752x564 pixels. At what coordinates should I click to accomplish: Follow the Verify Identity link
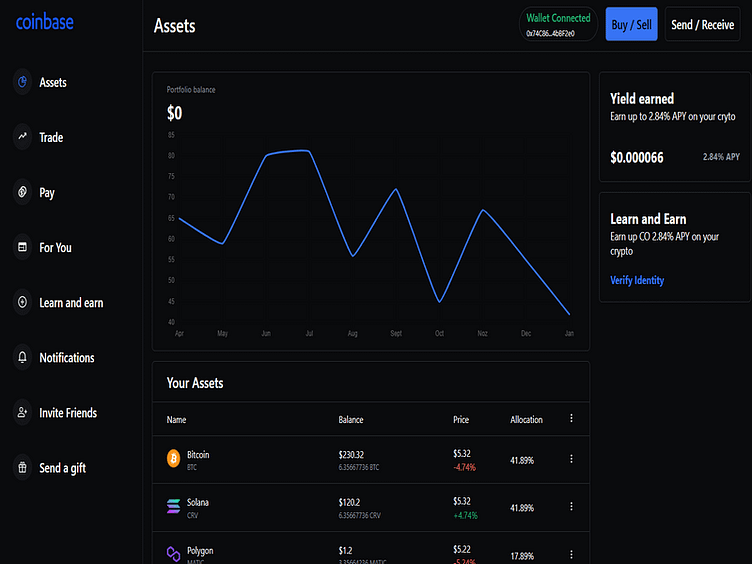click(x=637, y=280)
